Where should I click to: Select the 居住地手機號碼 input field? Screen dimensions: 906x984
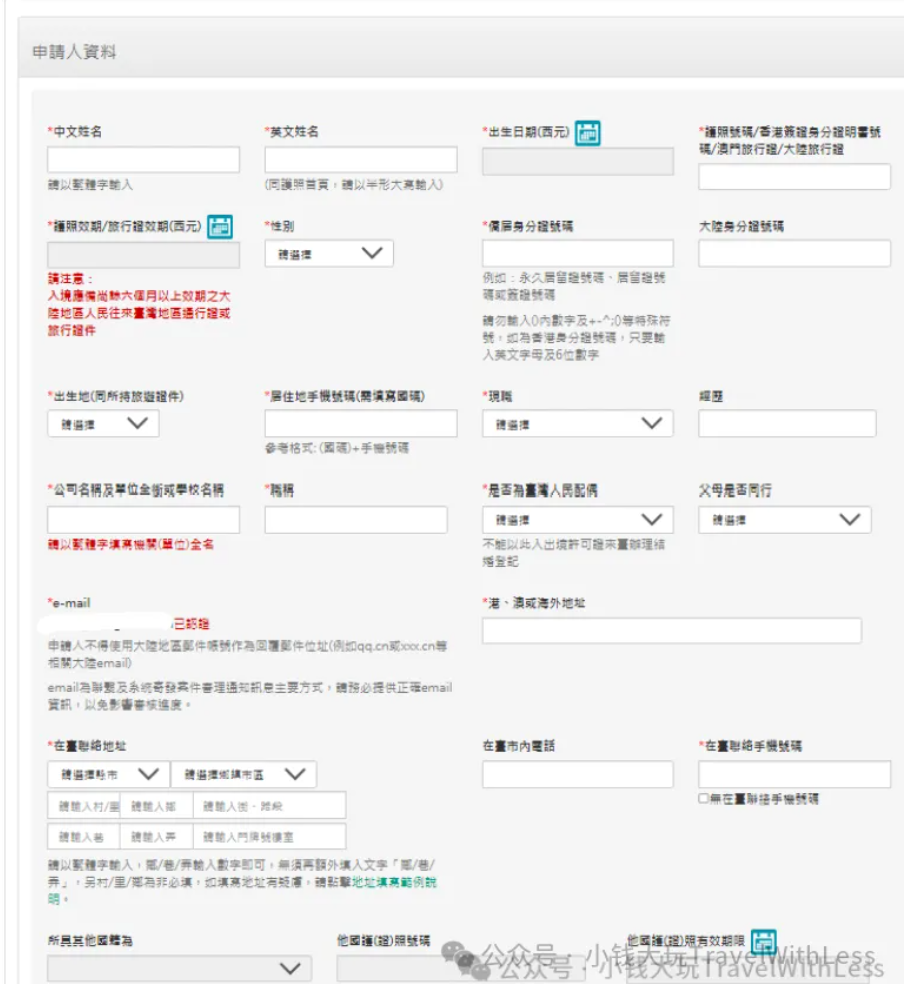pyautogui.click(x=361, y=424)
